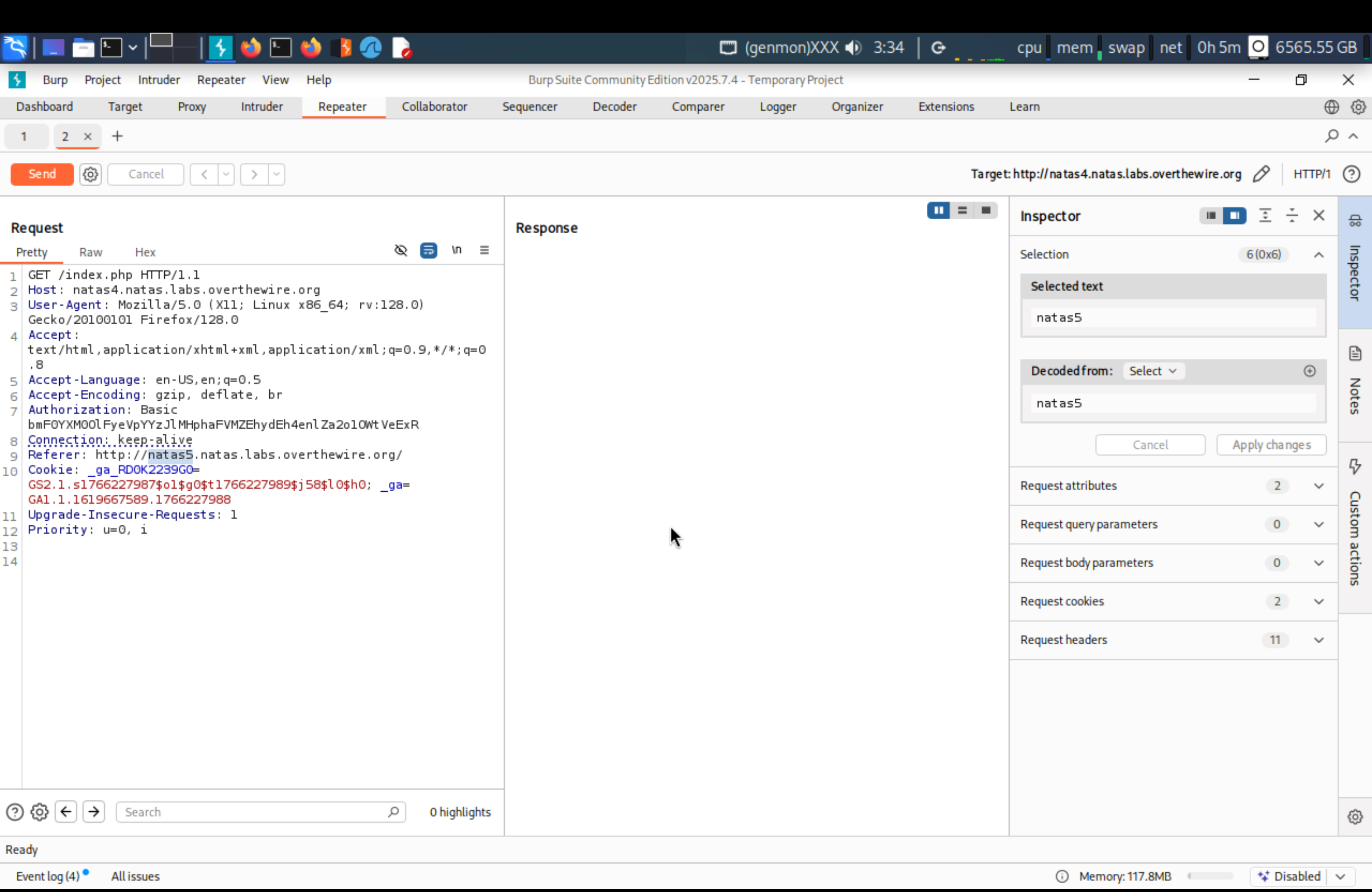The height and width of the screenshot is (892, 1372).
Task: Show newline characters \n icon
Action: tap(456, 250)
